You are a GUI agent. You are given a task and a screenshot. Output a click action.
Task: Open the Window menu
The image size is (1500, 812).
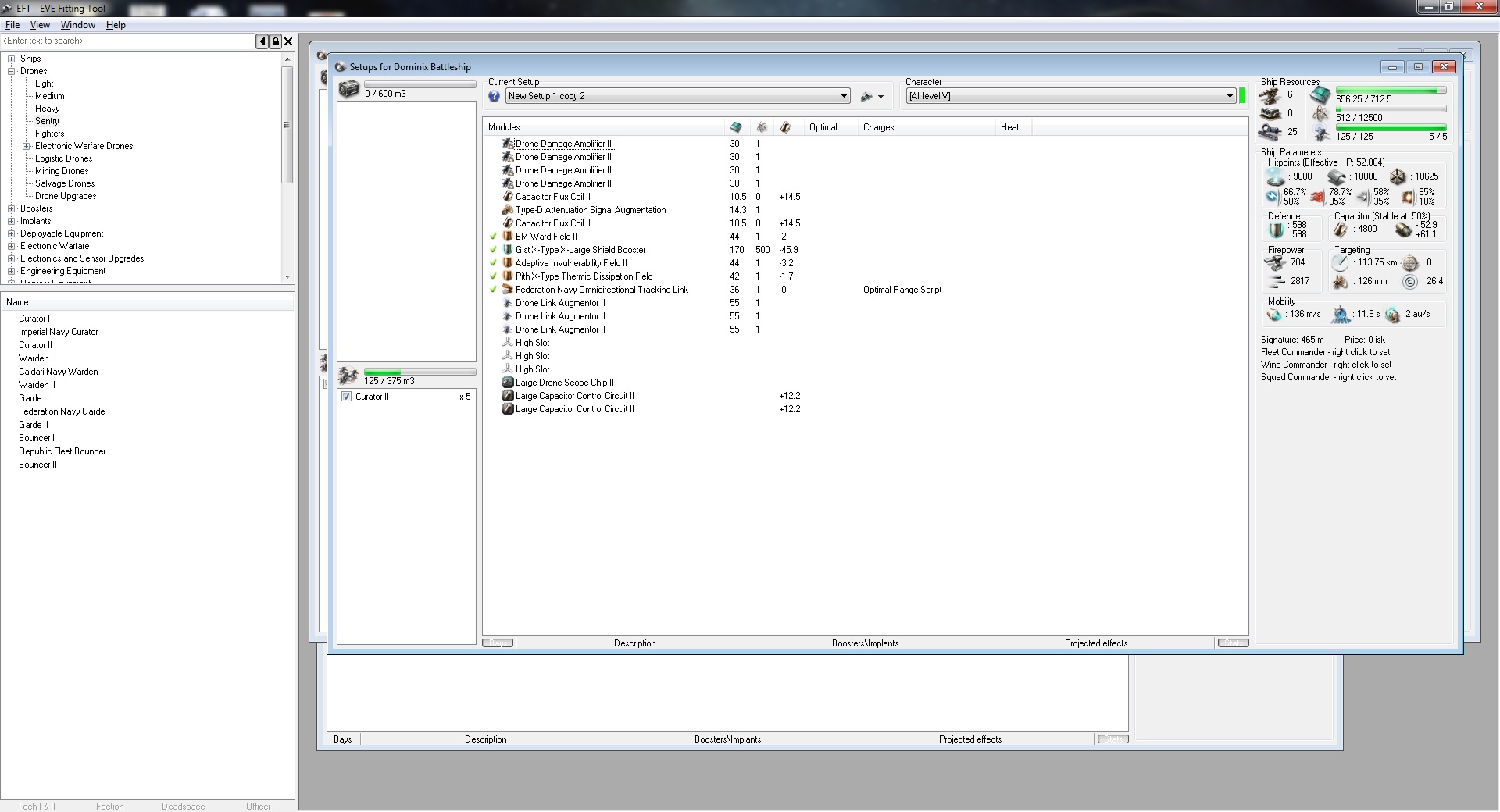click(78, 25)
